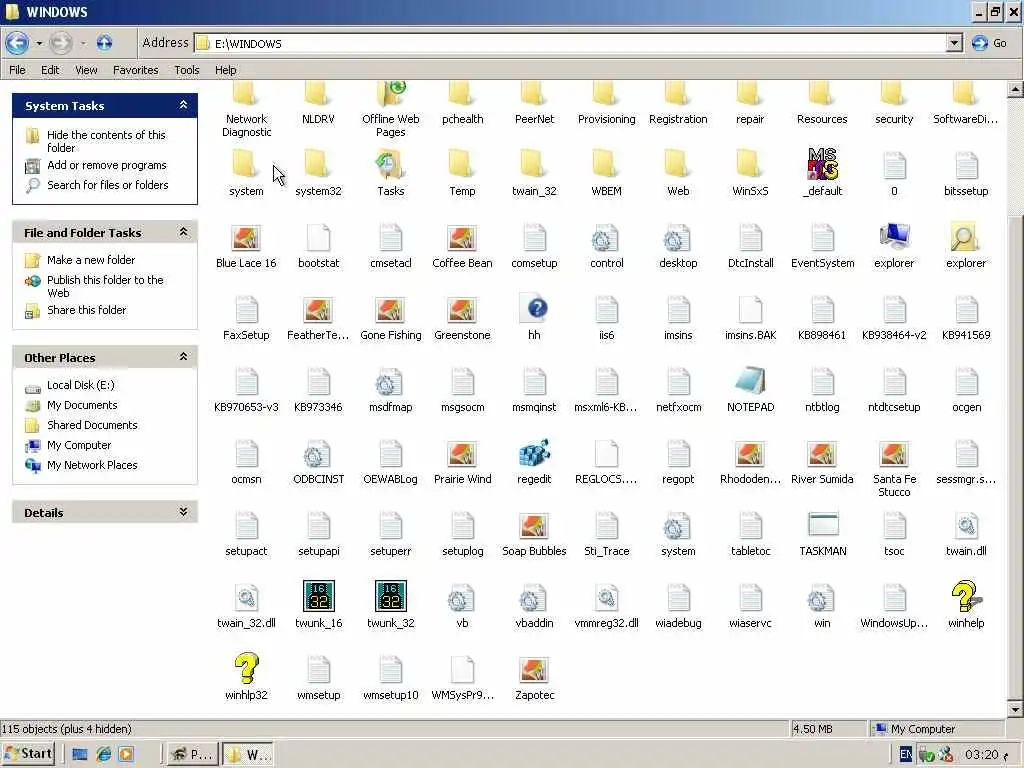Open the View menu
1024x768 pixels.
click(86, 70)
